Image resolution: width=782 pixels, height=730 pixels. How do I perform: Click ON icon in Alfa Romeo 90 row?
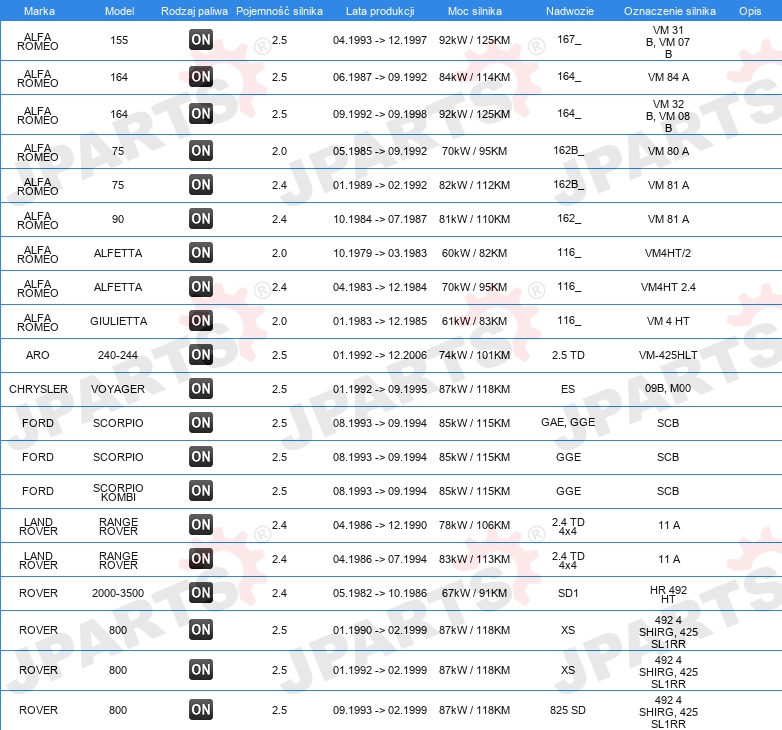[x=201, y=218]
